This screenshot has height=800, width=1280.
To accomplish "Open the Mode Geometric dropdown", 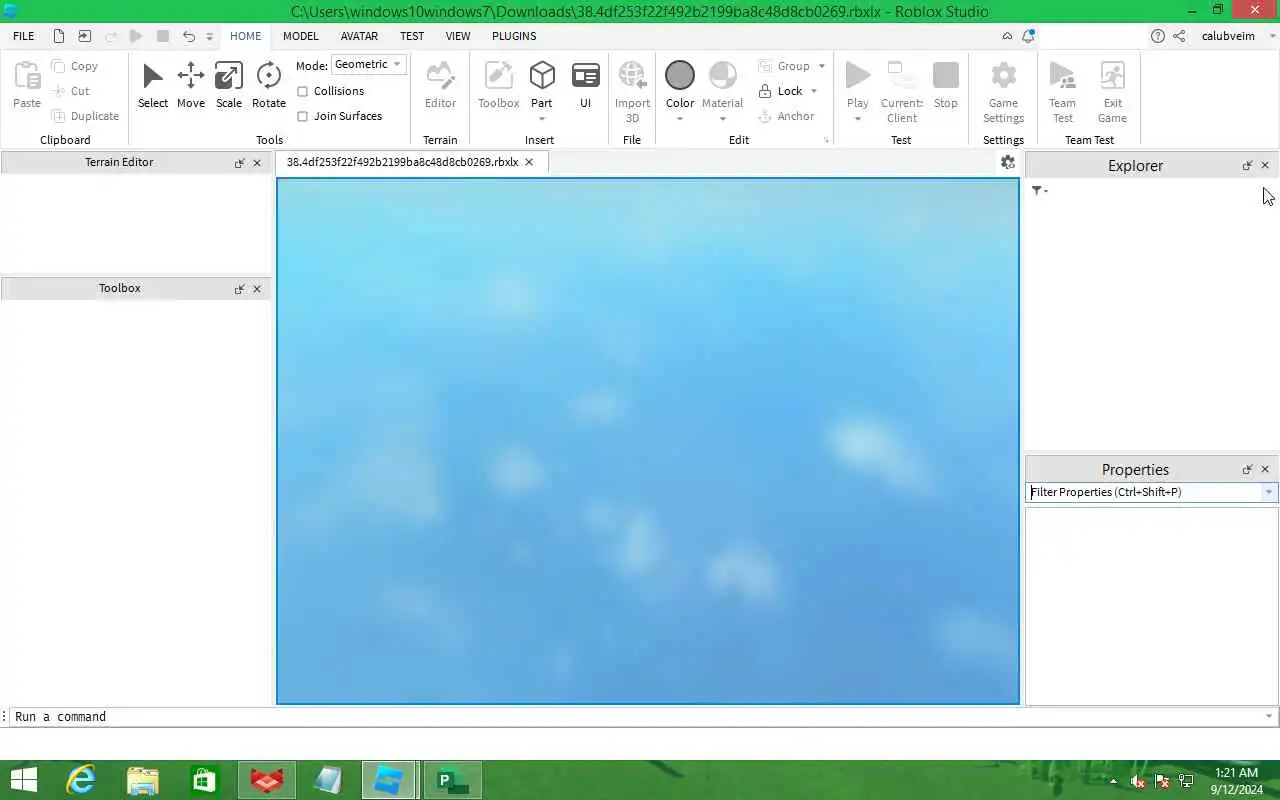I will click(368, 64).
